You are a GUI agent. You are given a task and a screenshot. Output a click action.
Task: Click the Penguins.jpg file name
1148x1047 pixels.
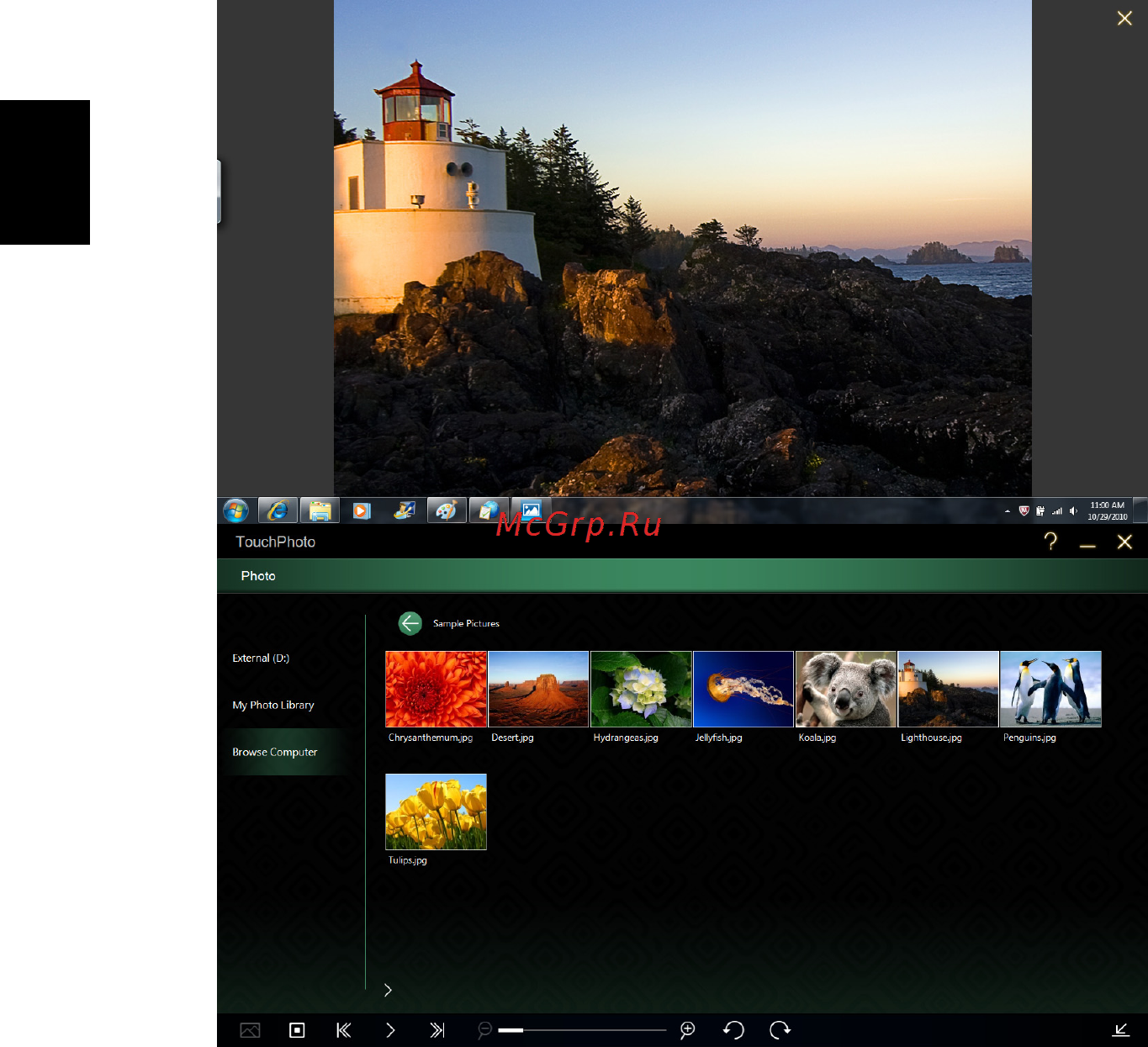1029,738
